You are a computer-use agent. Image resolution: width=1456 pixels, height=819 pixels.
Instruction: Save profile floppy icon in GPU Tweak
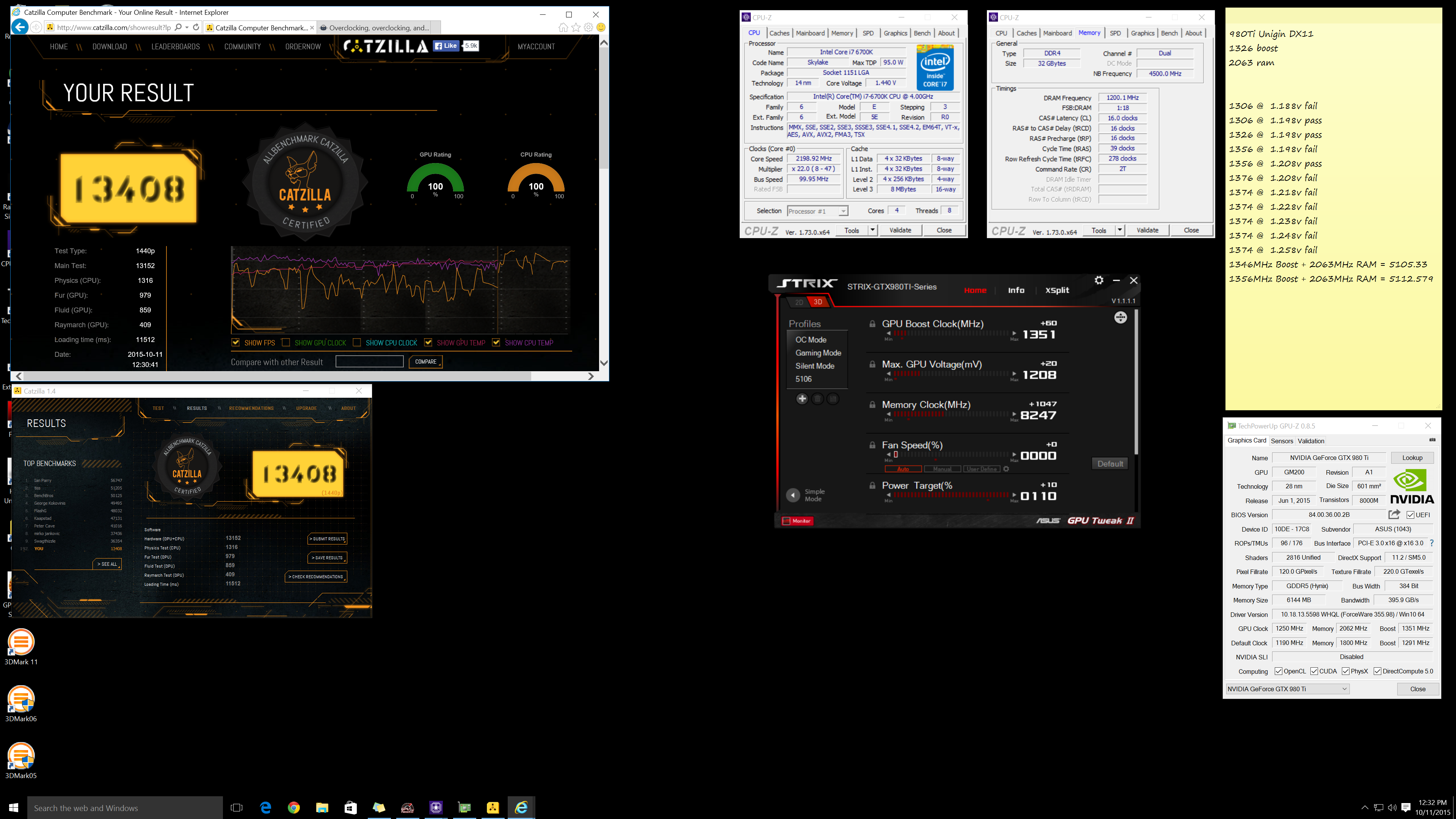(833, 399)
